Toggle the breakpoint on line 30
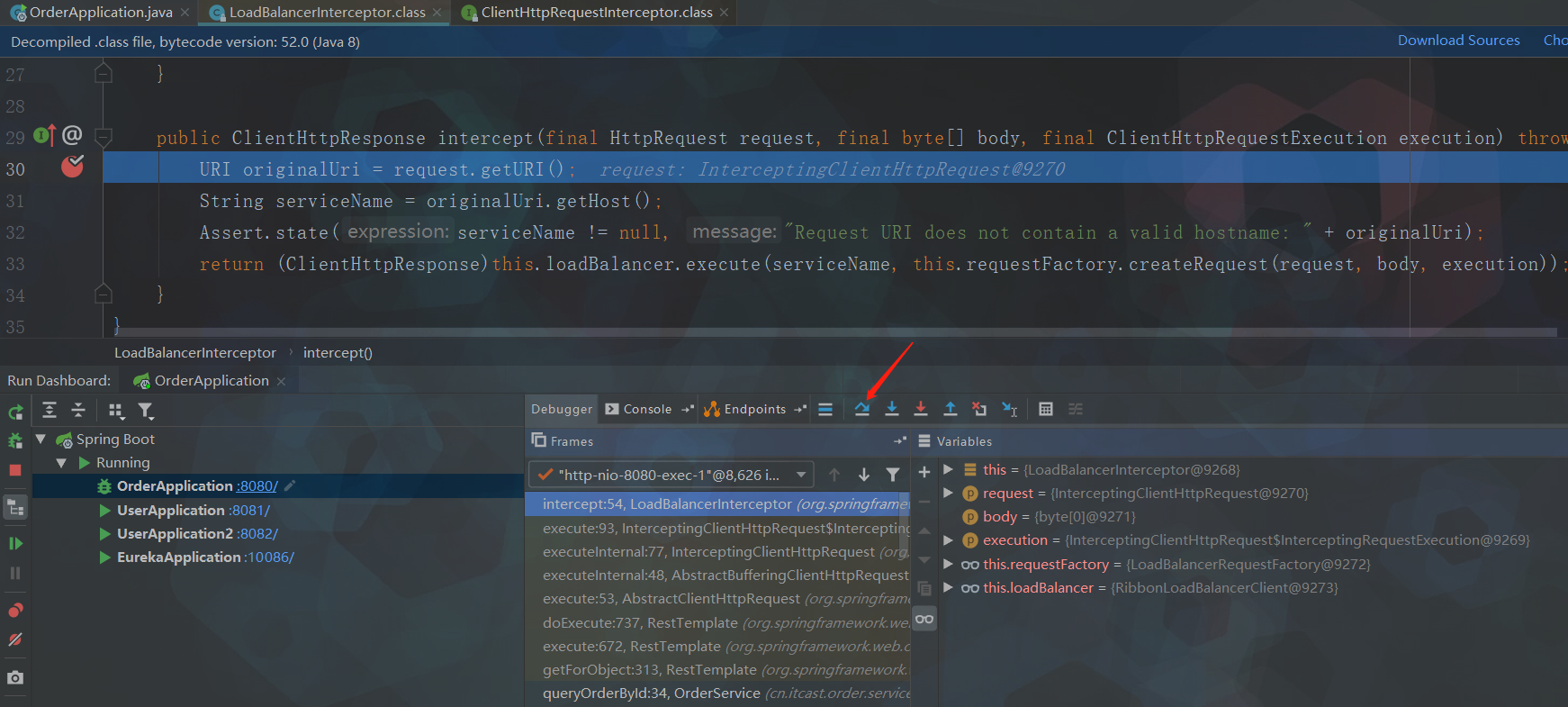Image resolution: width=1568 pixels, height=707 pixels. (x=72, y=166)
